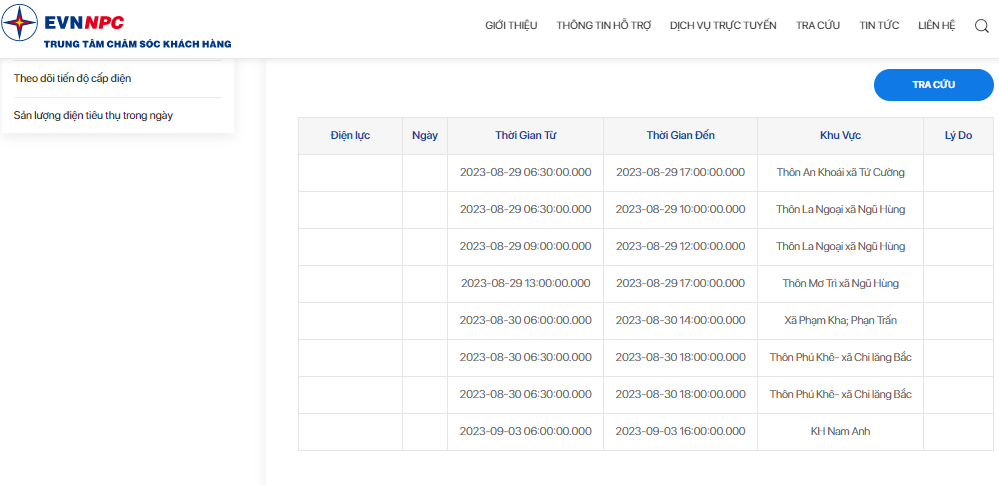This screenshot has width=999, height=485.
Task: Click the Ngày column header
Action: (x=425, y=136)
